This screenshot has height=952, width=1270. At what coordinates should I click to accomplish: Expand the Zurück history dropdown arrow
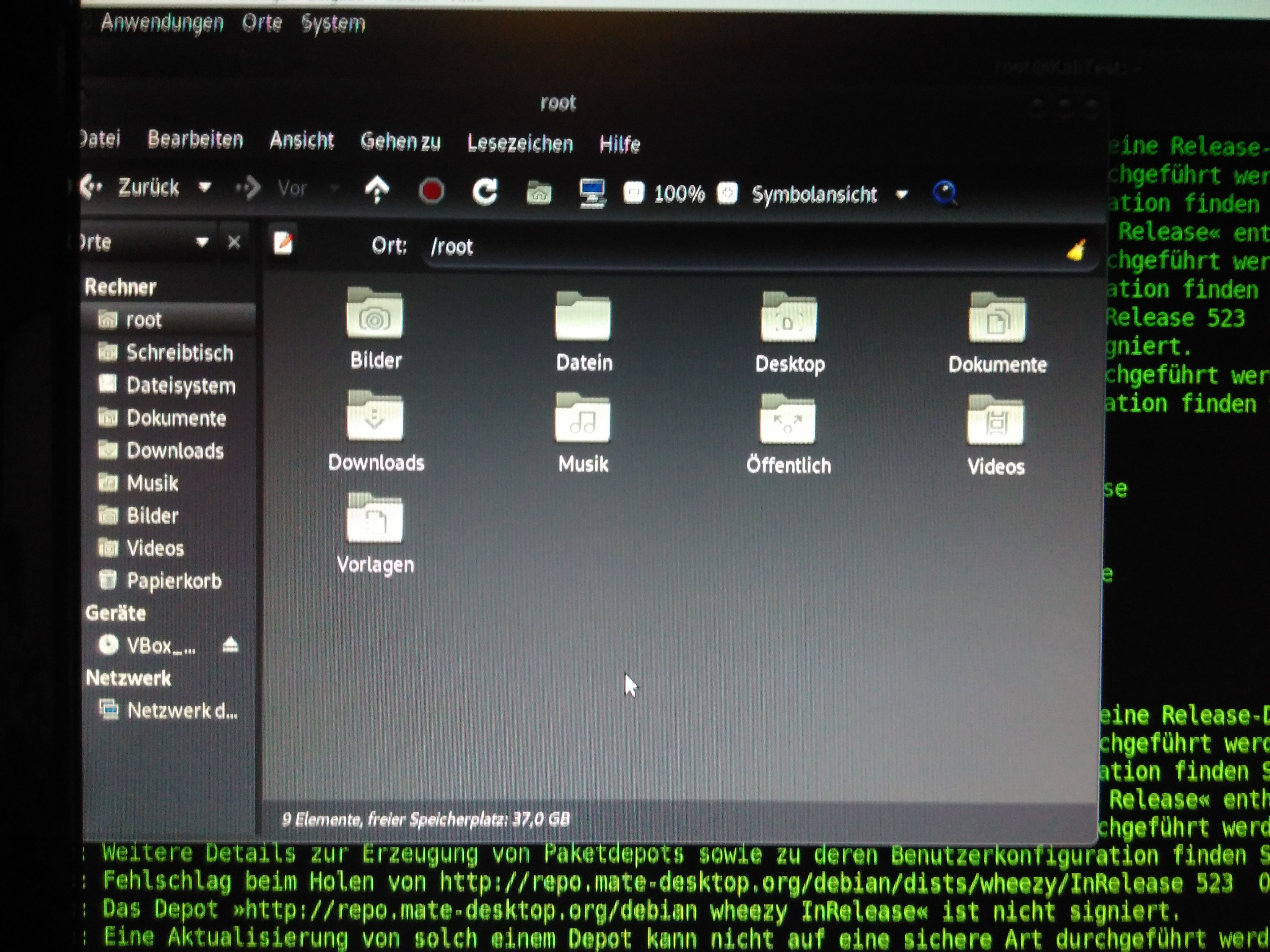point(205,187)
